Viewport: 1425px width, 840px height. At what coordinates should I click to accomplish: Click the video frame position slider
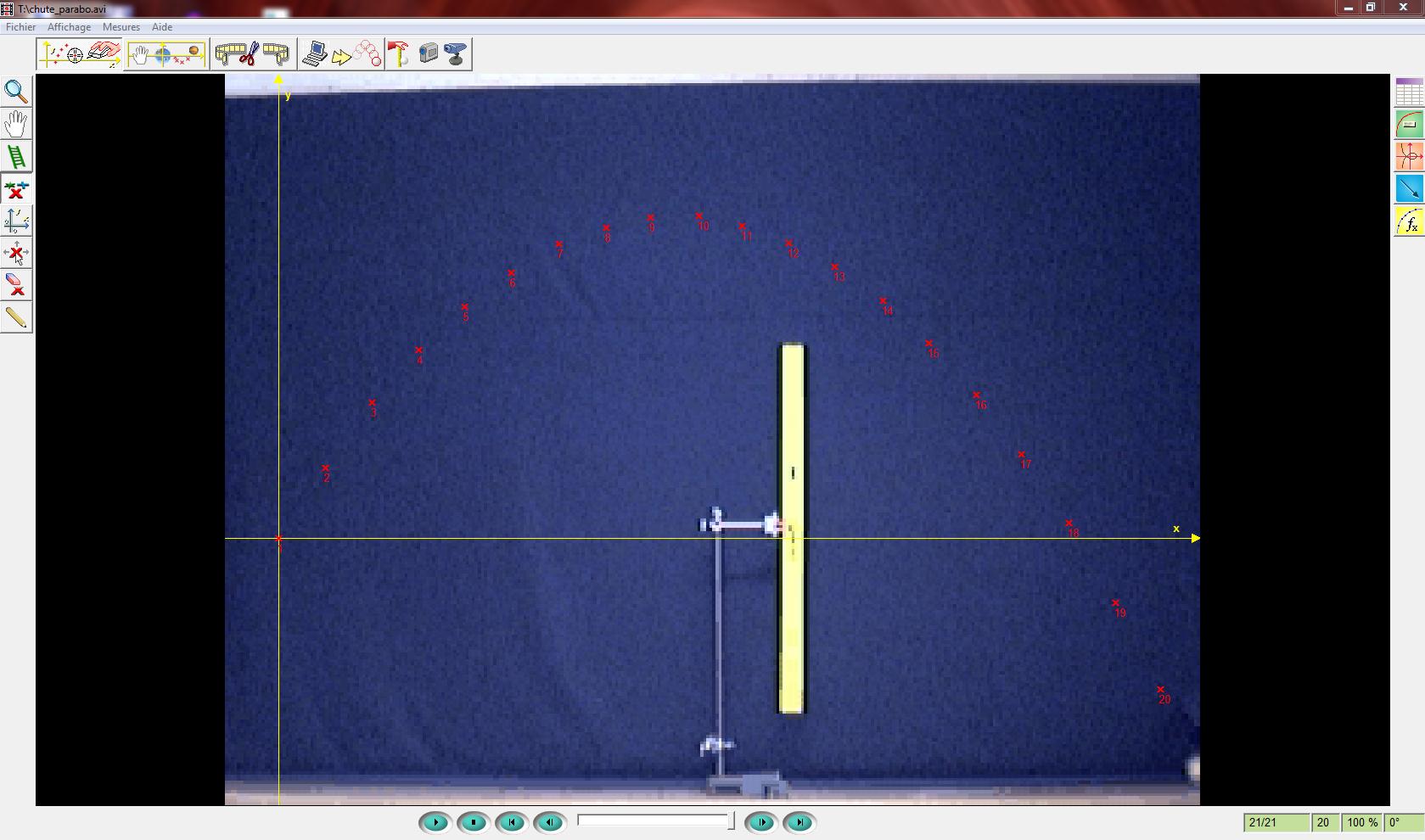(654, 820)
